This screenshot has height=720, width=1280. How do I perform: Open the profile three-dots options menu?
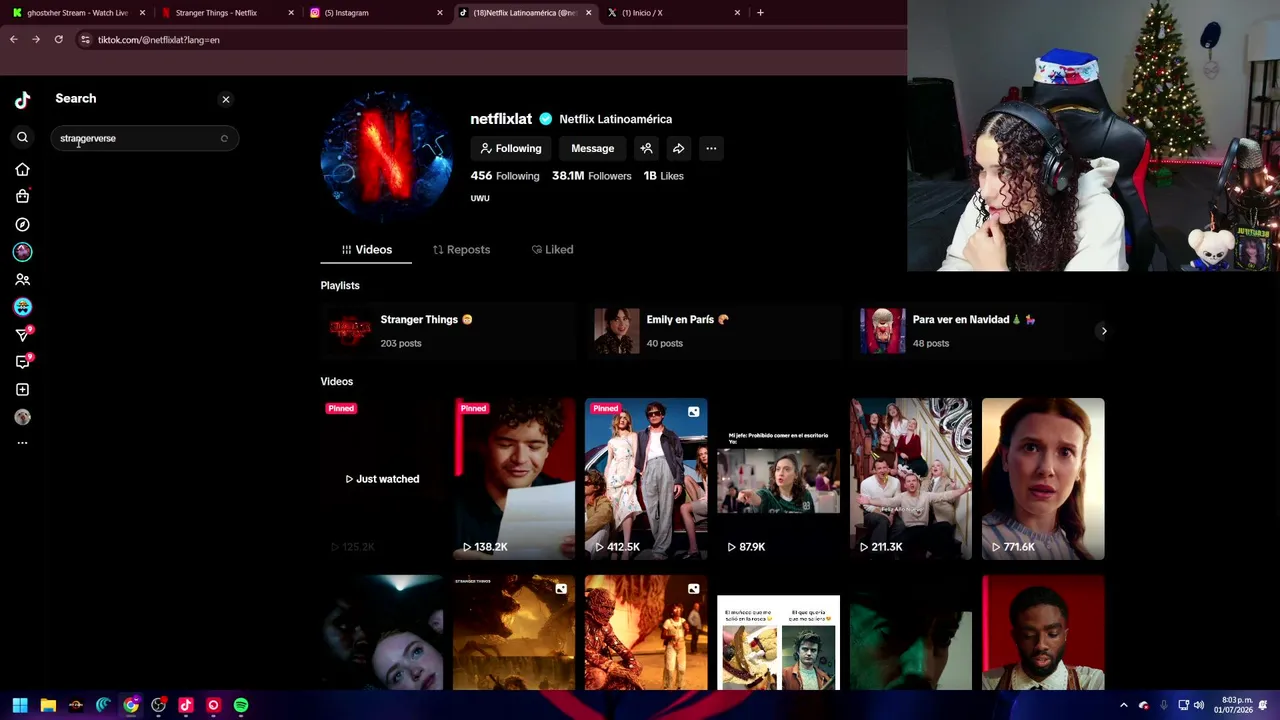711,148
